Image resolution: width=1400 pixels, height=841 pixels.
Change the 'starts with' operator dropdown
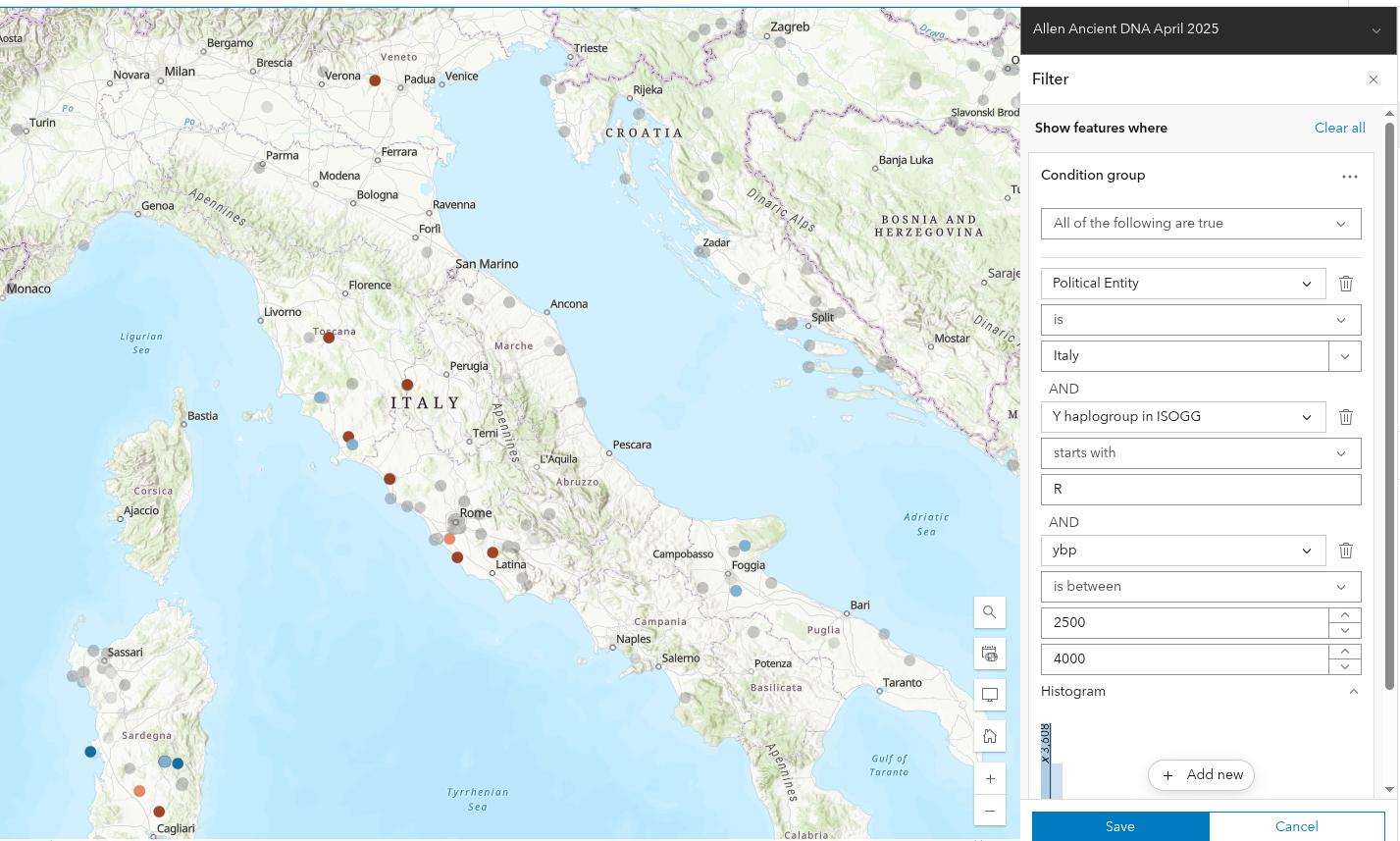click(x=1201, y=453)
